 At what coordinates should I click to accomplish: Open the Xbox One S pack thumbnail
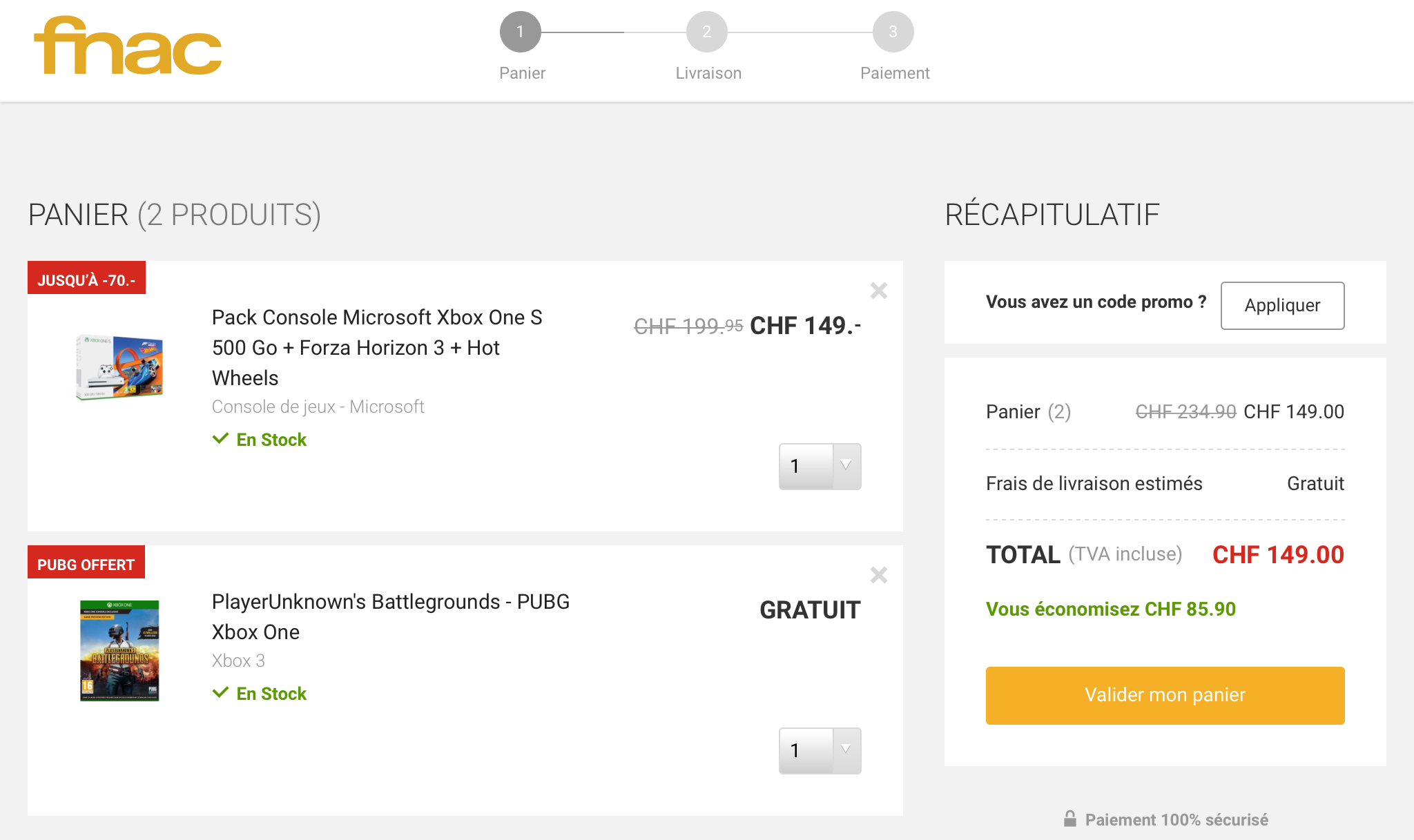119,367
